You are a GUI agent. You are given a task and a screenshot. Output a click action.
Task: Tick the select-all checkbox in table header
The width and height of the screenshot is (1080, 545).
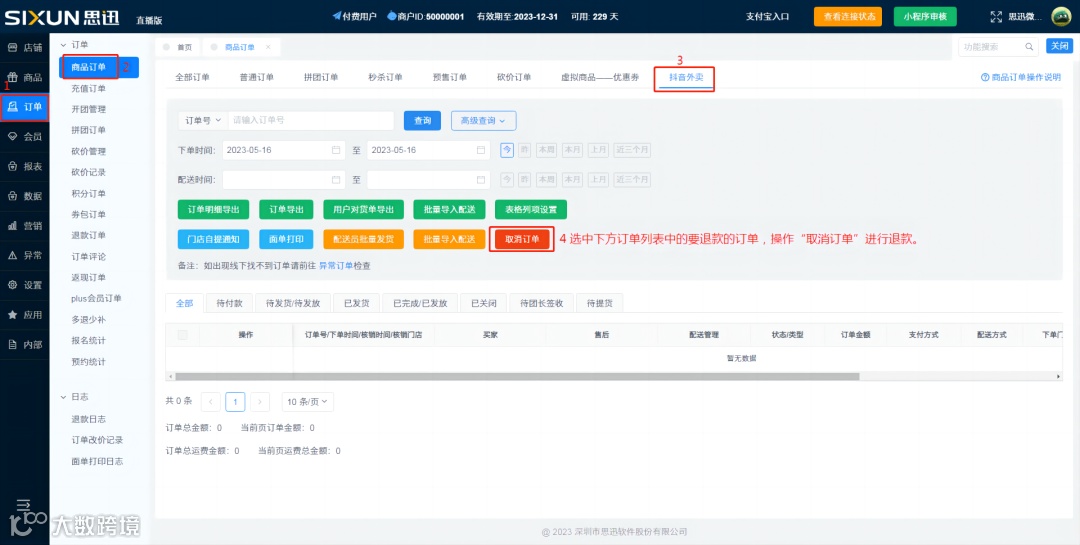[183, 335]
